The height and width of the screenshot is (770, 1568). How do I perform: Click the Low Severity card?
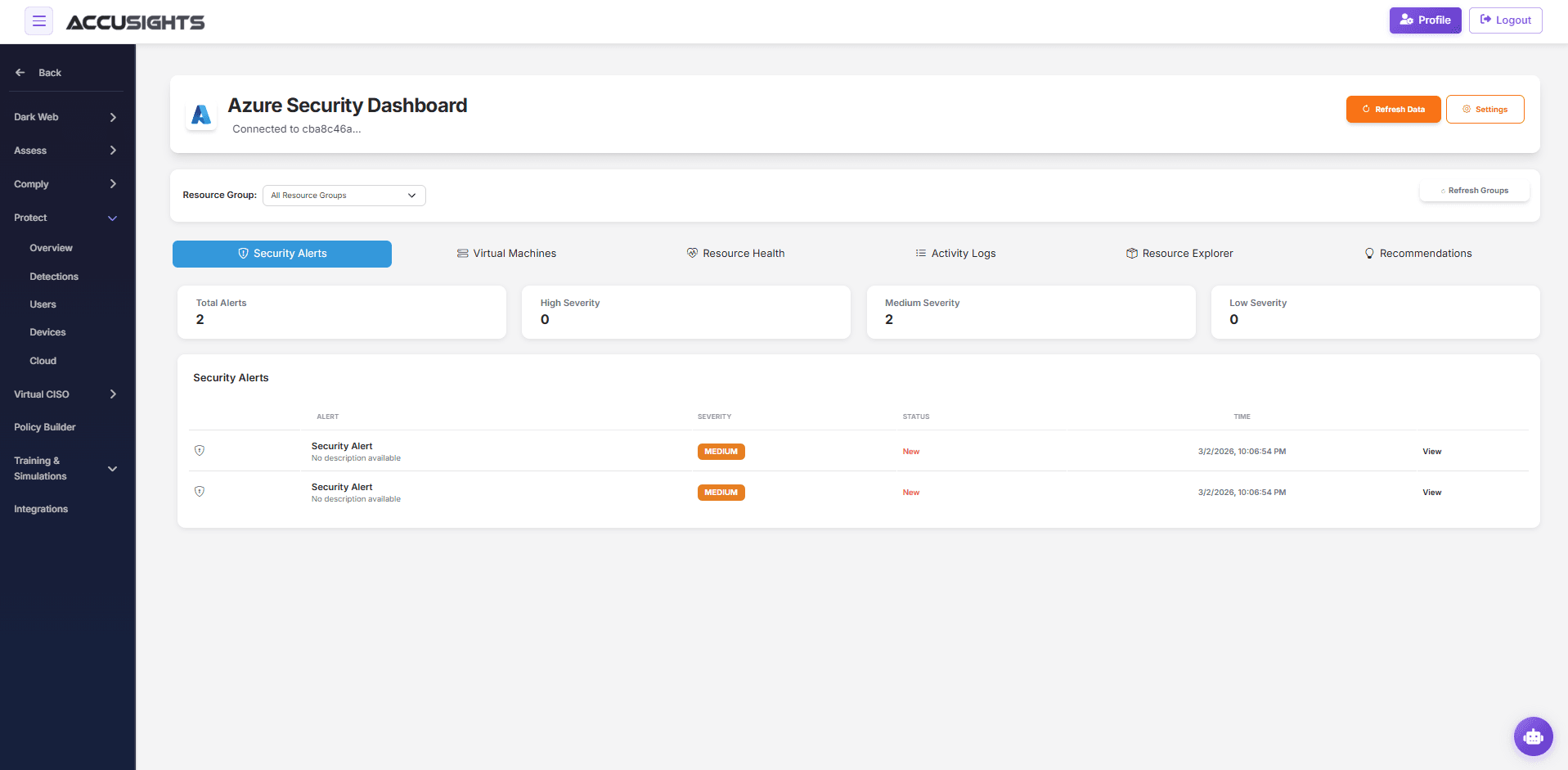click(x=1375, y=312)
